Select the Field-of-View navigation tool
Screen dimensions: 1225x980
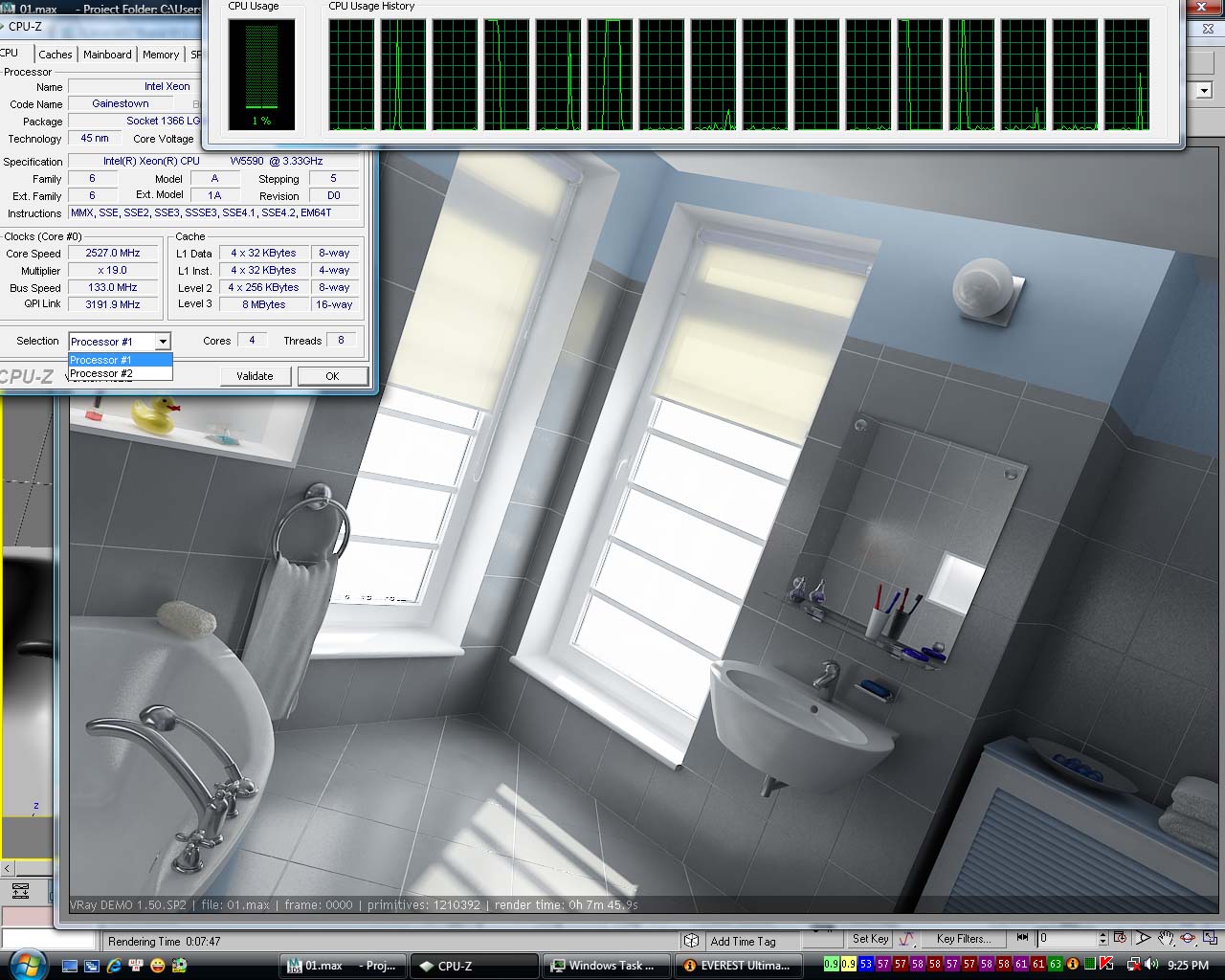click(1143, 938)
